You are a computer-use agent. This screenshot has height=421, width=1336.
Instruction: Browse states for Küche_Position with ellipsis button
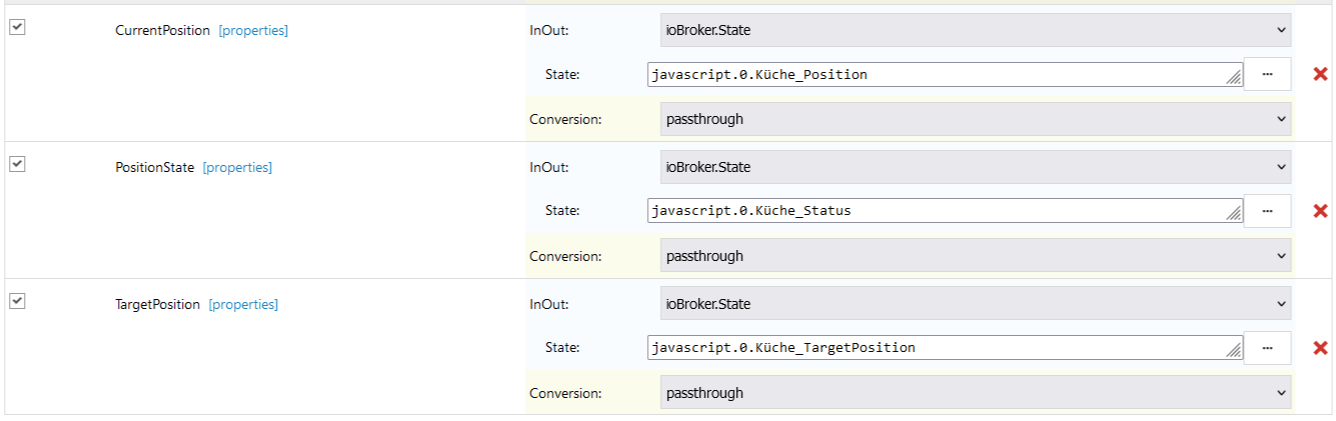(1267, 74)
